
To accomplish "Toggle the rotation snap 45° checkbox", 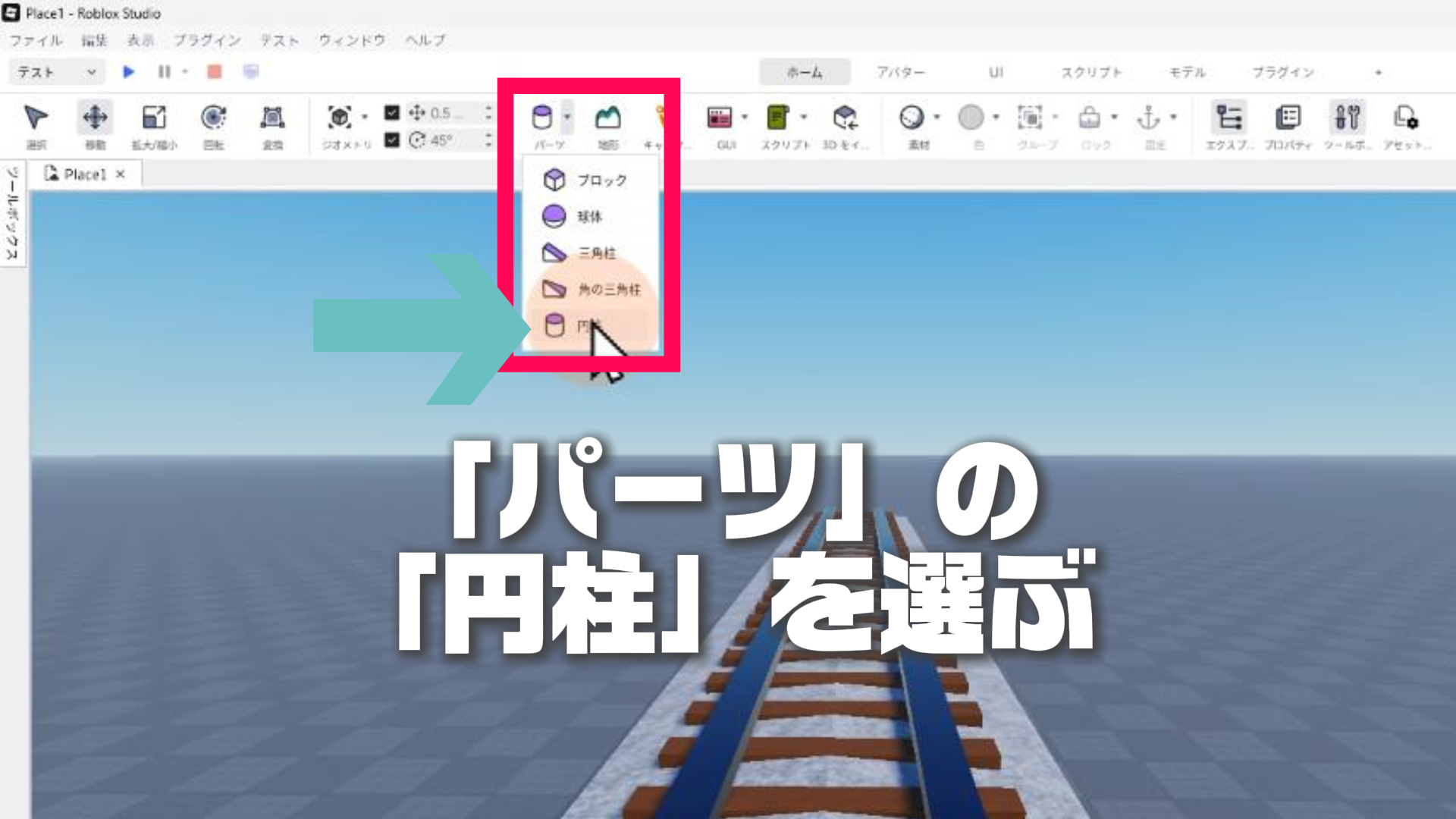I will click(x=391, y=140).
